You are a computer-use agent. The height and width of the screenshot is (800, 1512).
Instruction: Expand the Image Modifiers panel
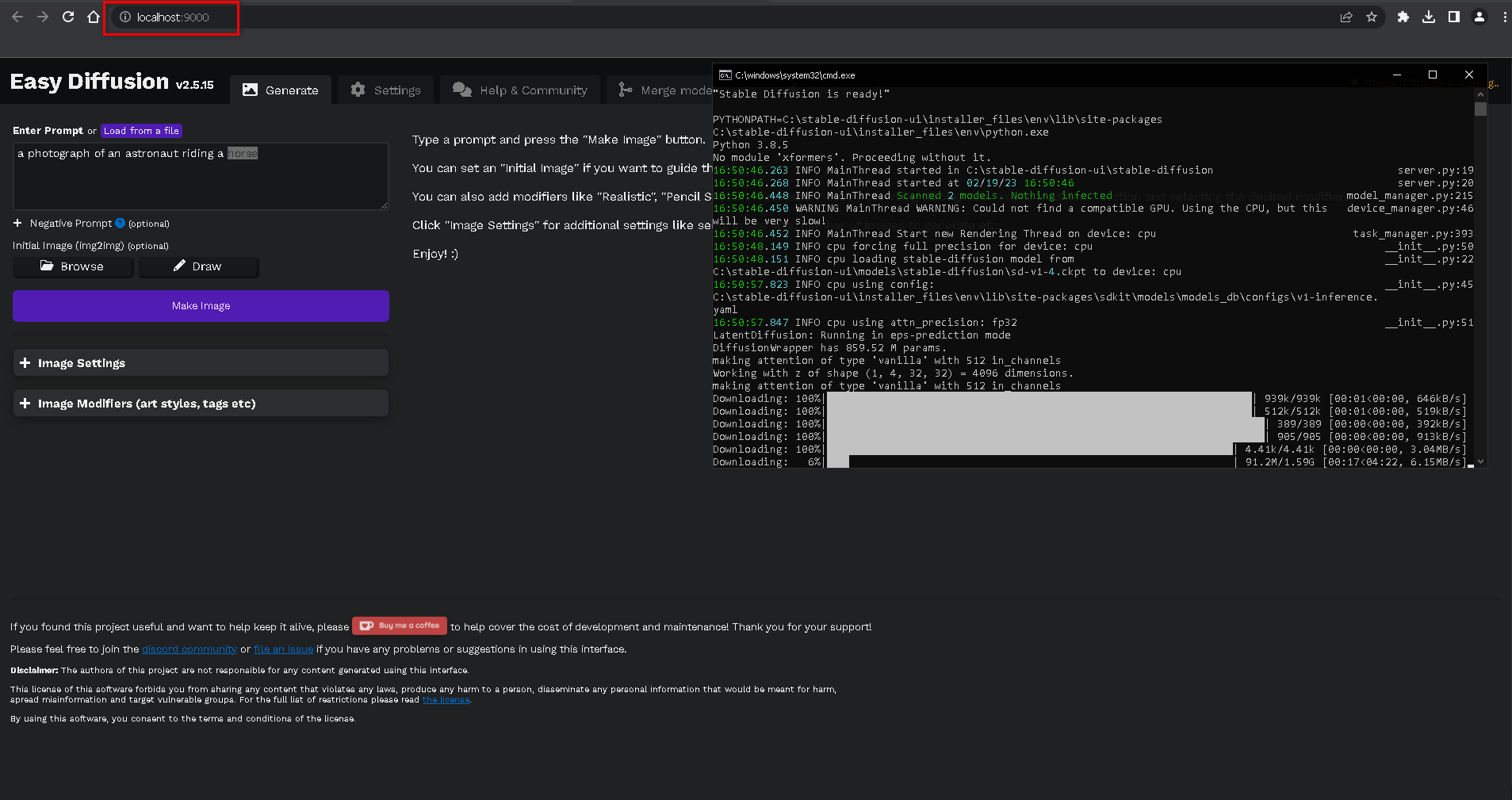click(x=201, y=403)
